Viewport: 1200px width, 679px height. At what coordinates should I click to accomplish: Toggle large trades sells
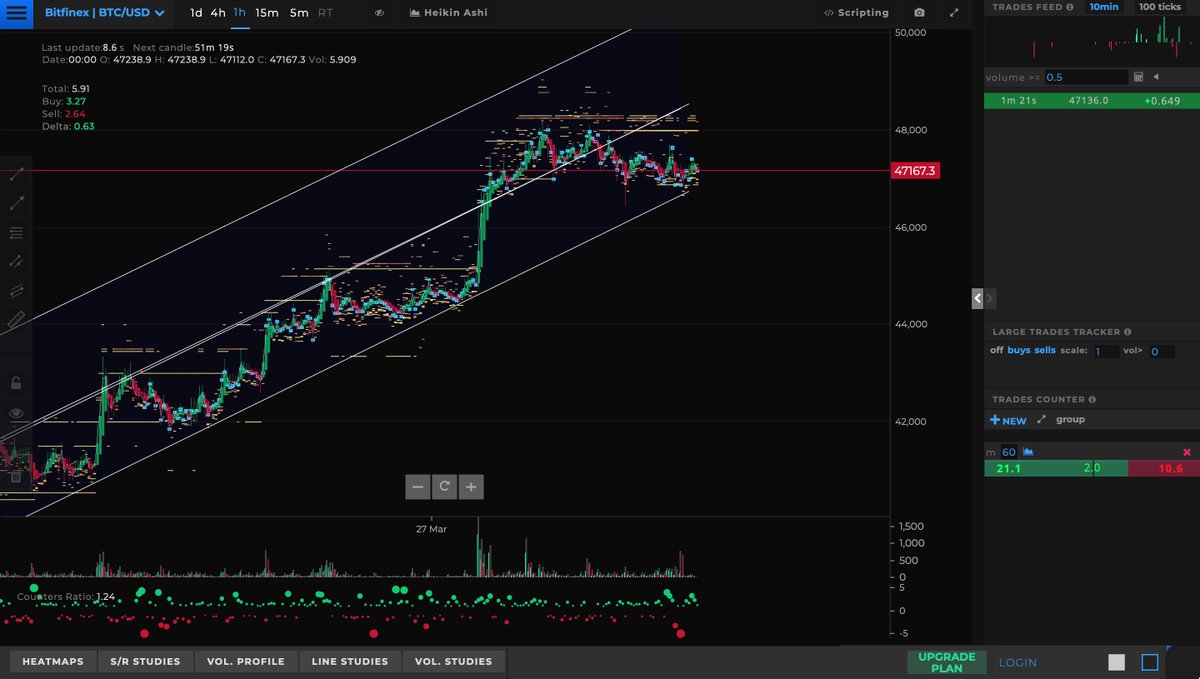tap(1044, 351)
